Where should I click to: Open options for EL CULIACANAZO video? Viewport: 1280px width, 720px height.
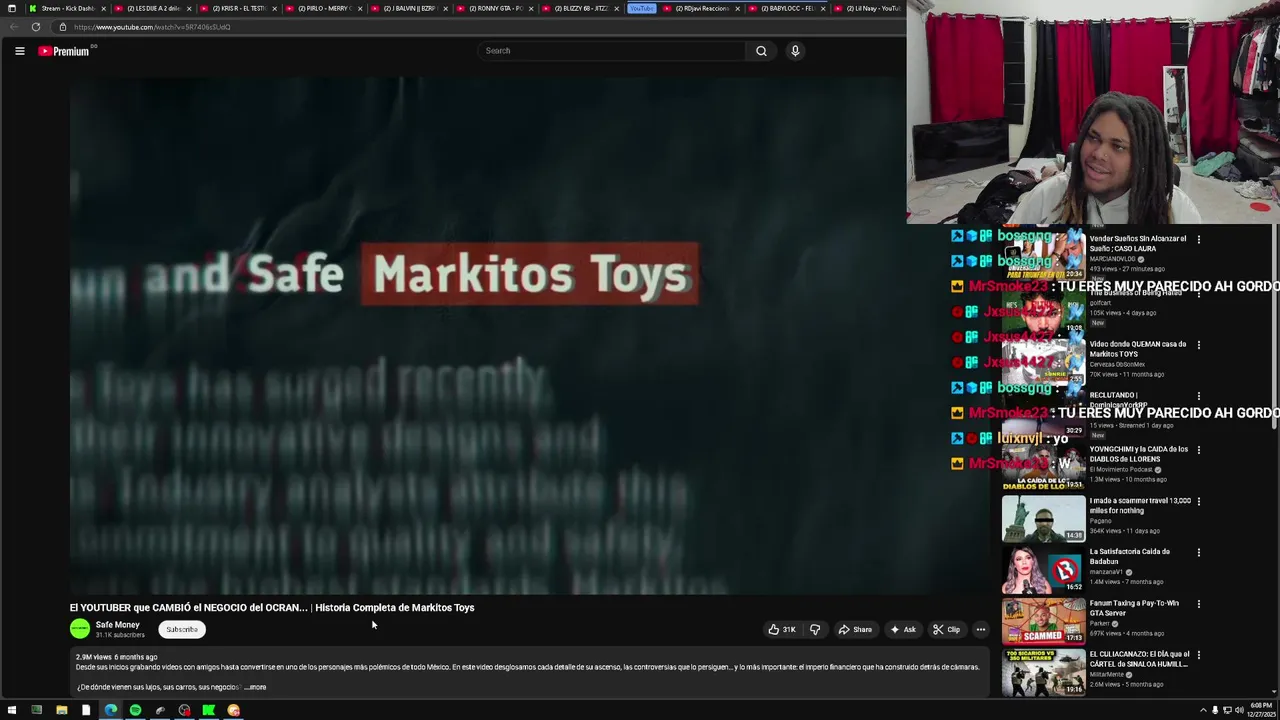(x=1198, y=655)
